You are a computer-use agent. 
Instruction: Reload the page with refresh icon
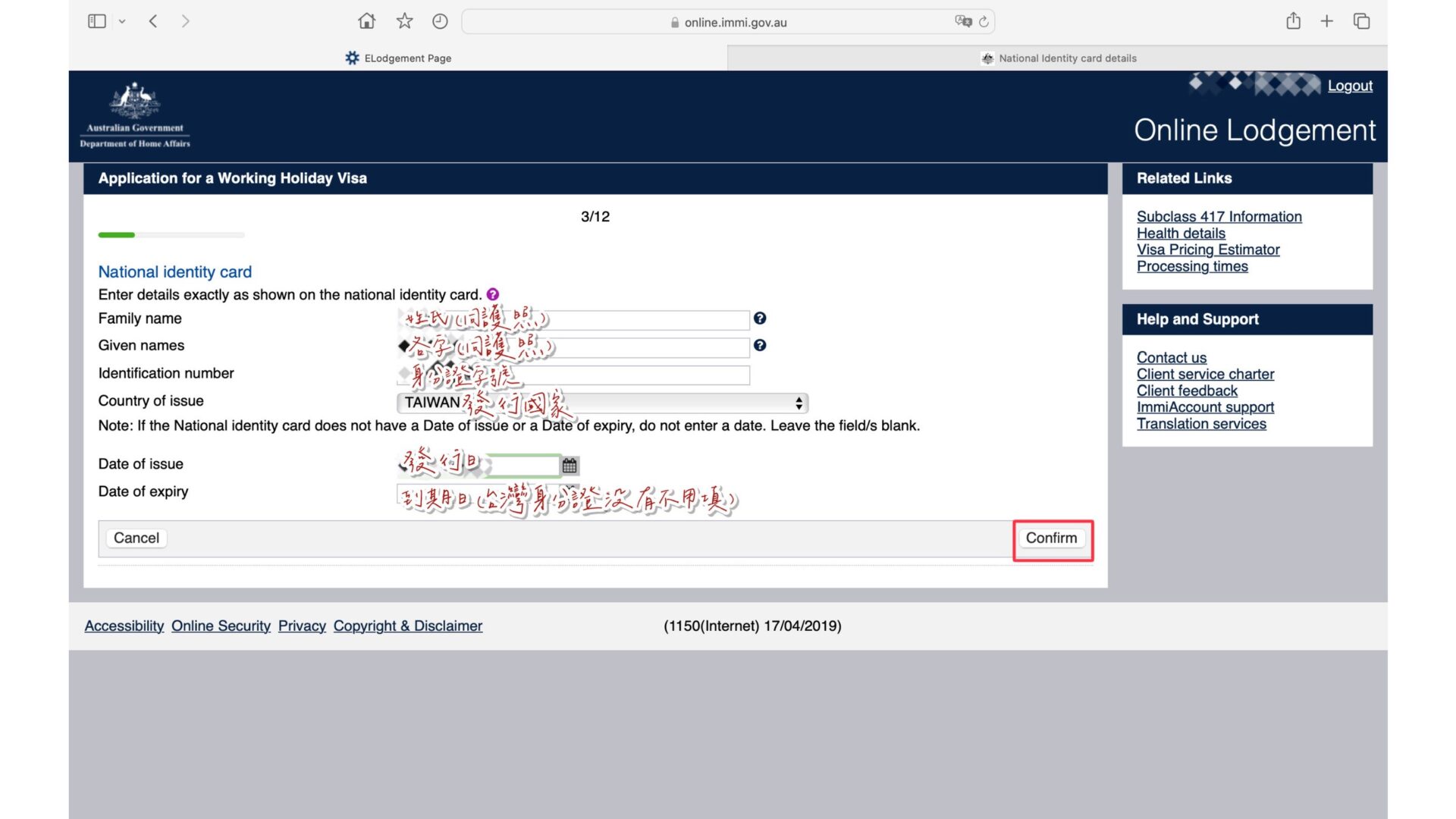click(984, 21)
